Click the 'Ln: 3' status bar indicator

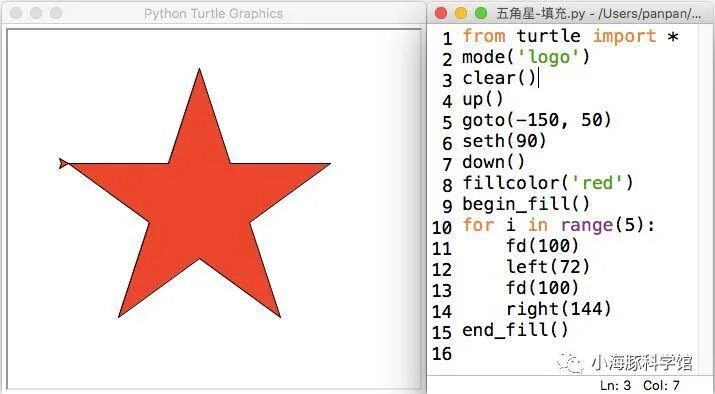pyautogui.click(x=615, y=385)
